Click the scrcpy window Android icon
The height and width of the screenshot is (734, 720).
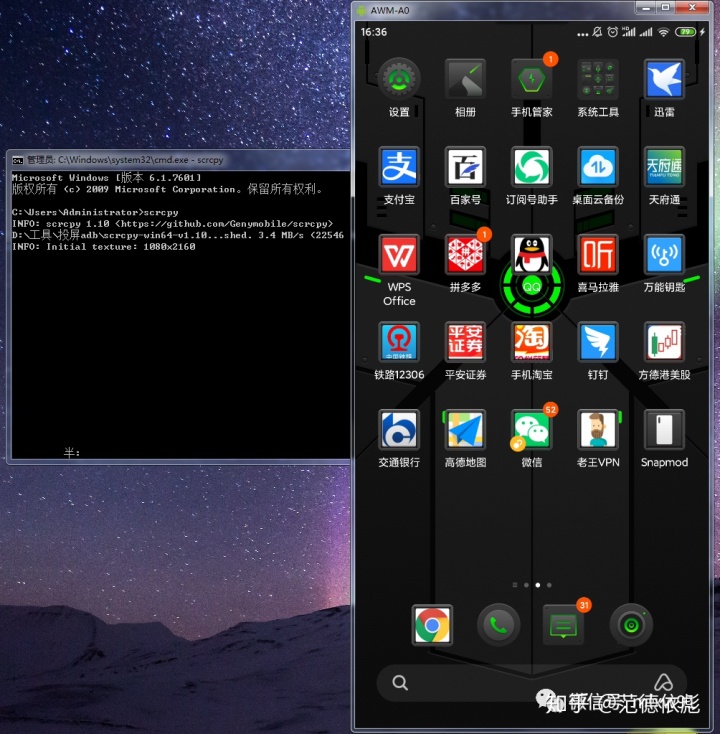[x=361, y=10]
